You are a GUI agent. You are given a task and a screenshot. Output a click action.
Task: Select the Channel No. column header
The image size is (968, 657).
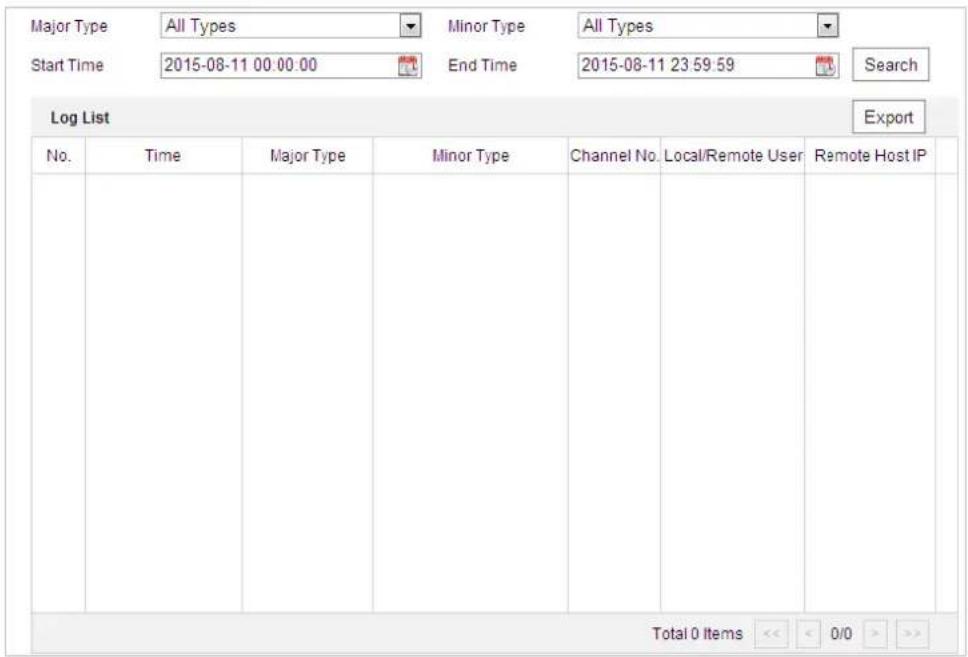point(614,156)
